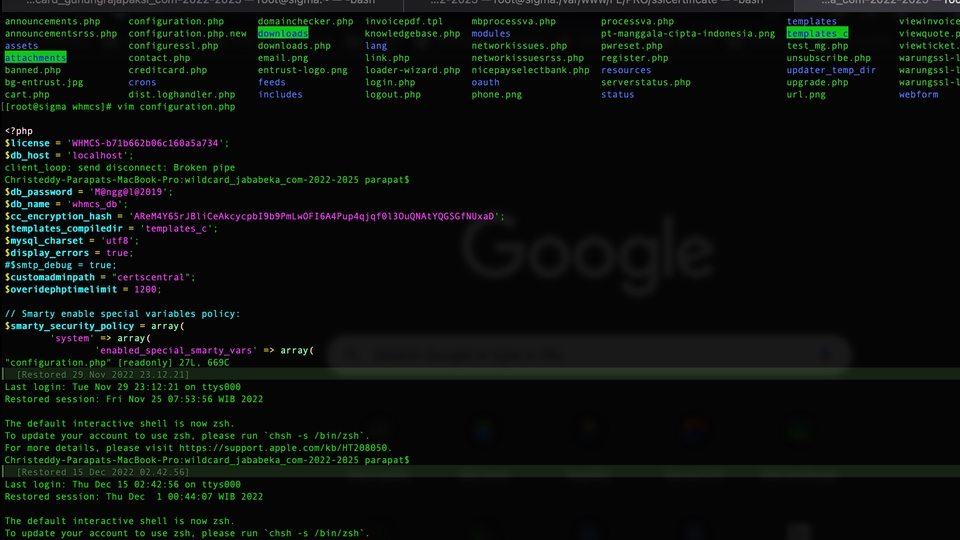Viewport: 960px width, 540px height.
Task: Select the highlighted attachments directory
Action: tap(36, 58)
